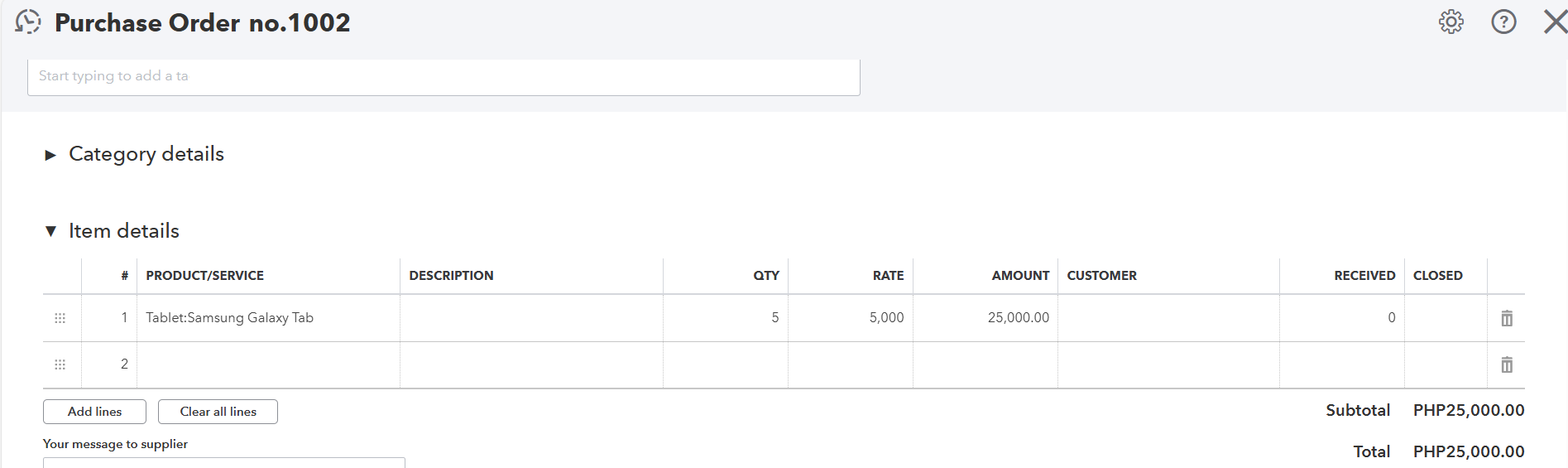1568x468 pixels.
Task: Close the Purchase Order window
Action: coord(1555,22)
